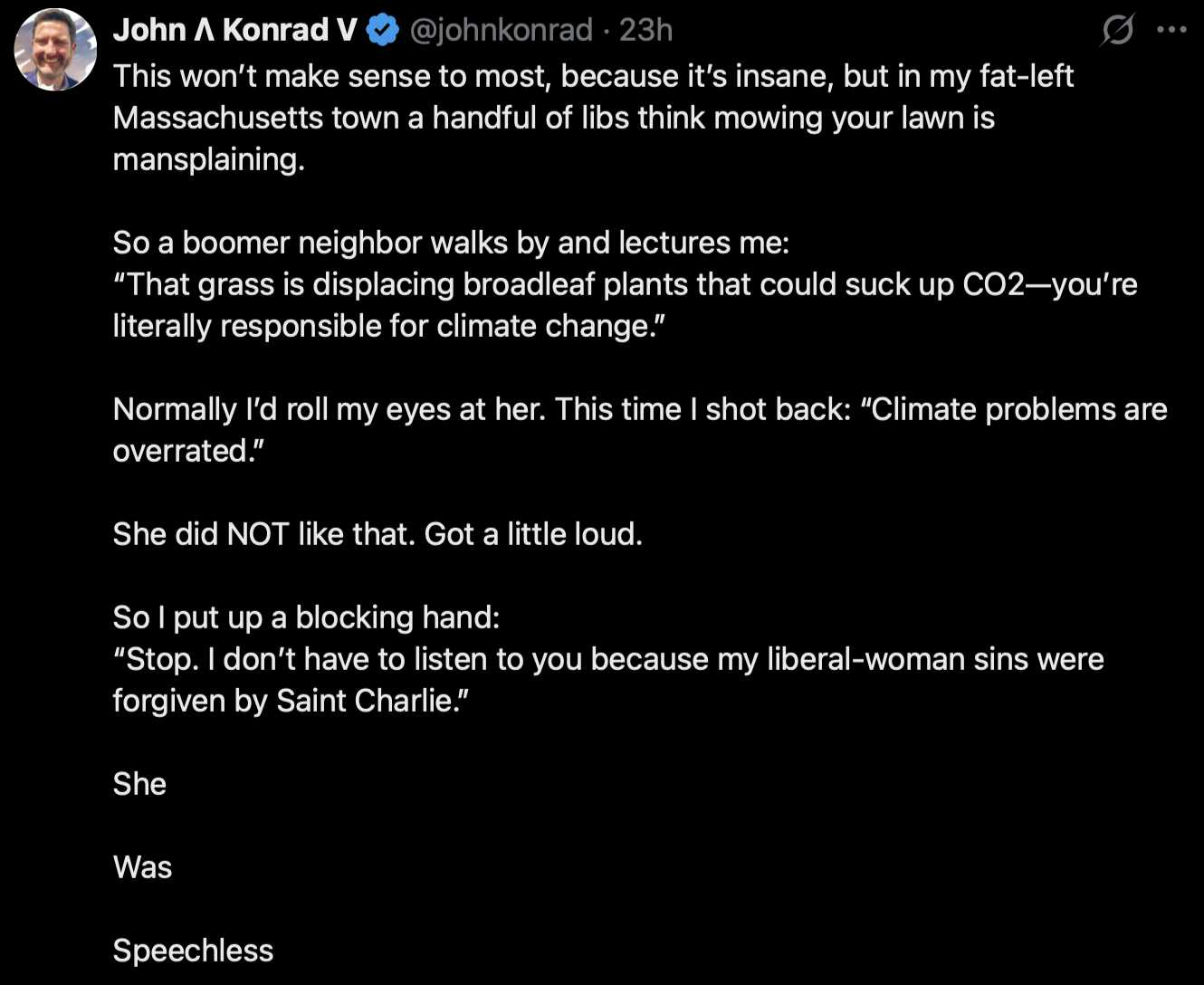
Task: Open John Konrad's profile avatar
Action: click(x=55, y=49)
